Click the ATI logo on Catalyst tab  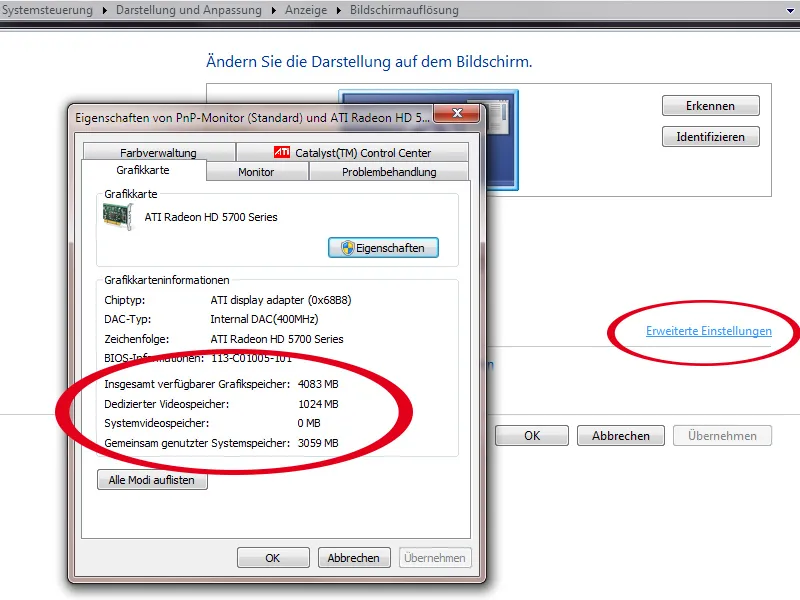point(282,152)
